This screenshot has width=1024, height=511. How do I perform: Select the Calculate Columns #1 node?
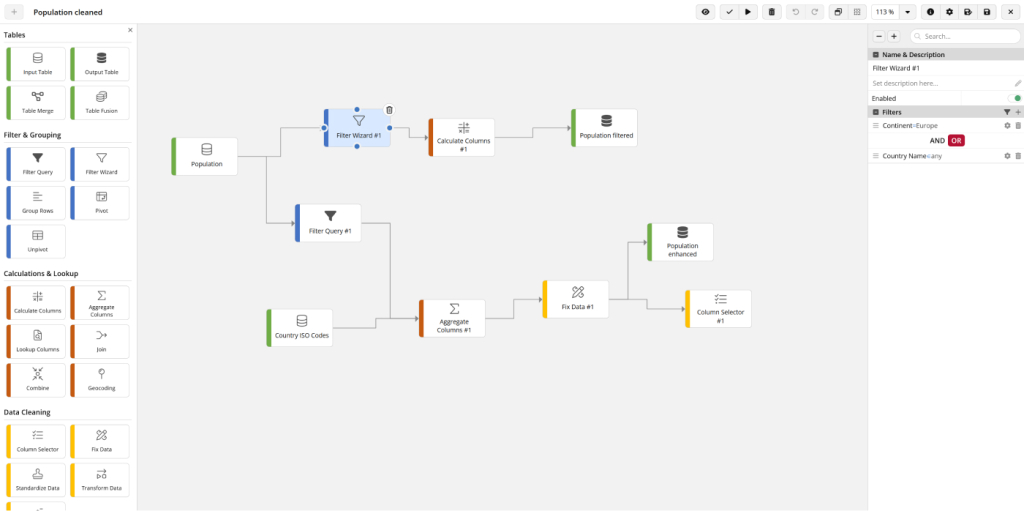[x=462, y=137]
